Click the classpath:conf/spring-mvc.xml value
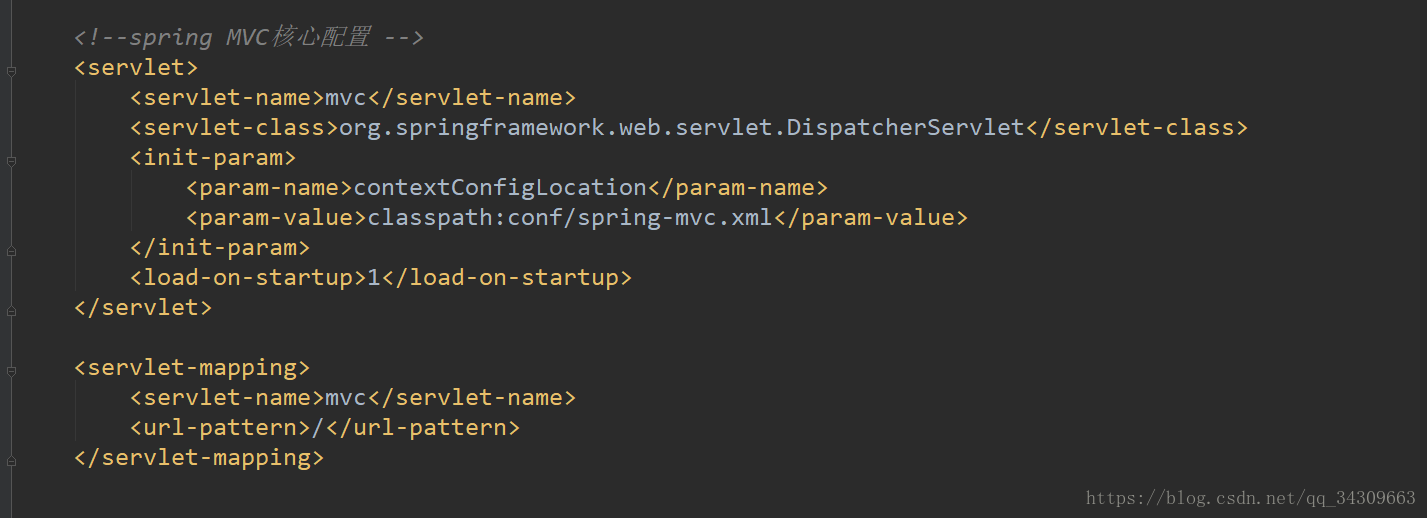Image resolution: width=1427 pixels, height=518 pixels. coord(570,218)
